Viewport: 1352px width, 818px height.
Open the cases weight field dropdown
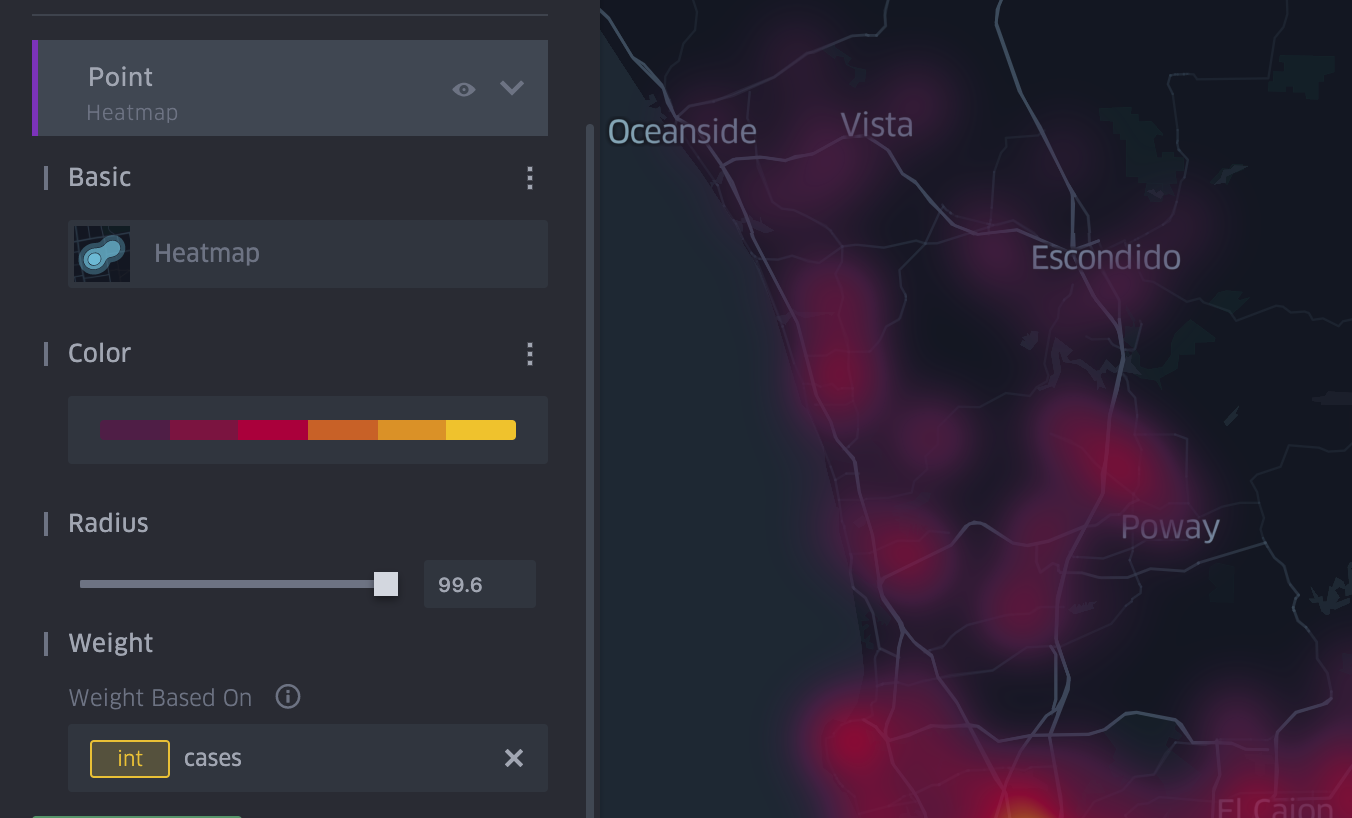click(308, 758)
